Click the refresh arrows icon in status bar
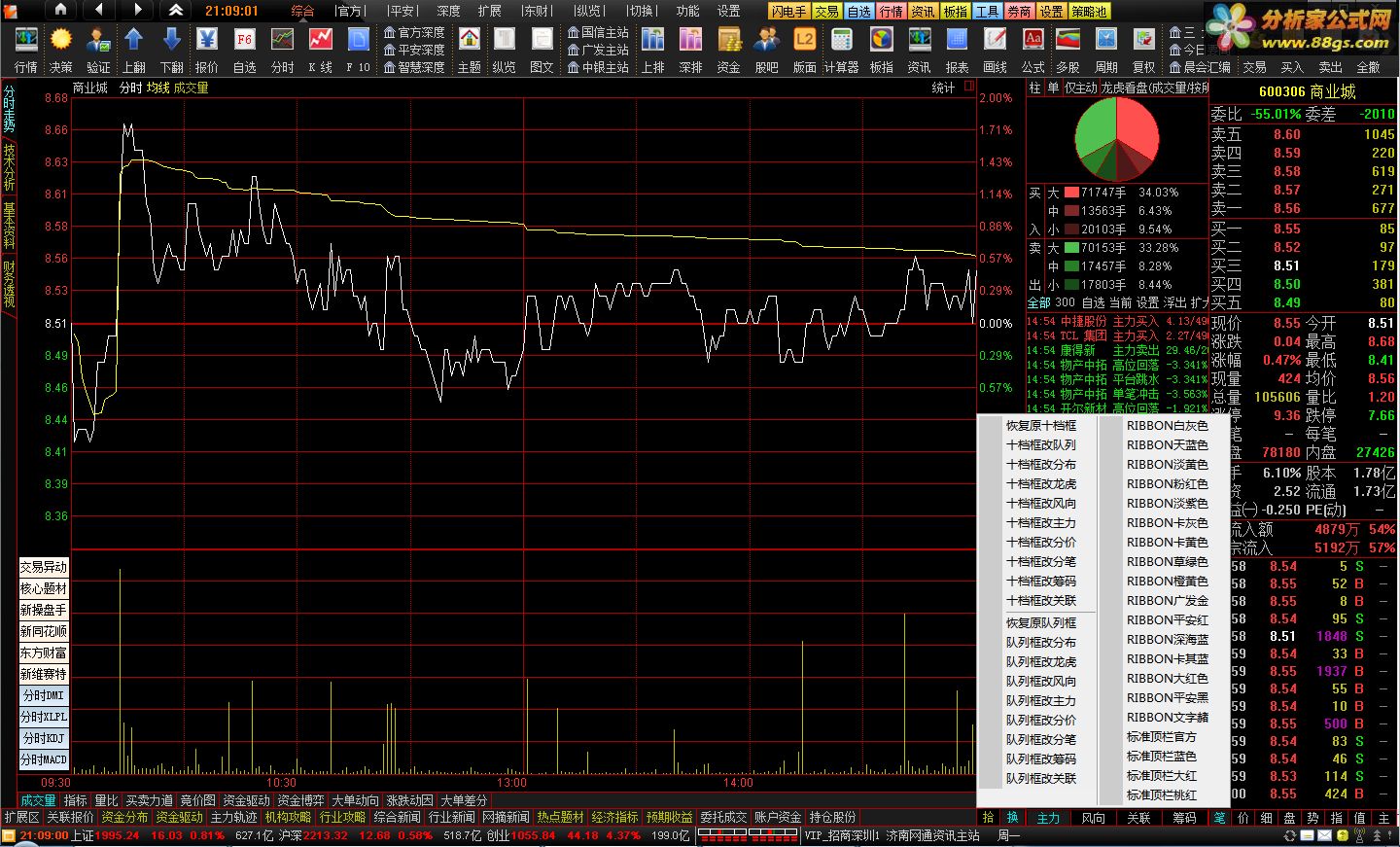This screenshot has width=1400, height=847. coord(1290,835)
